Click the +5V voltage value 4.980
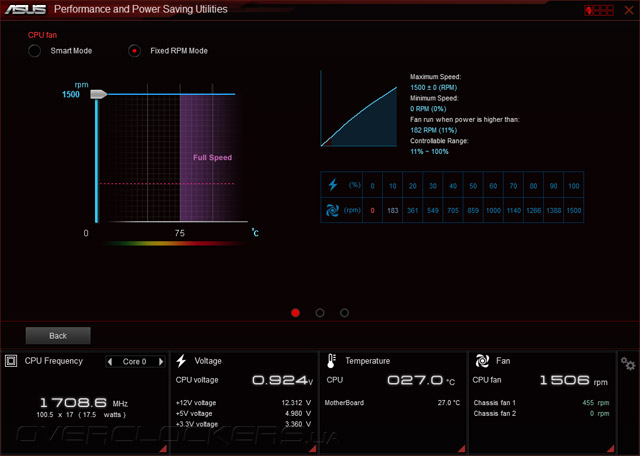 tap(298, 413)
